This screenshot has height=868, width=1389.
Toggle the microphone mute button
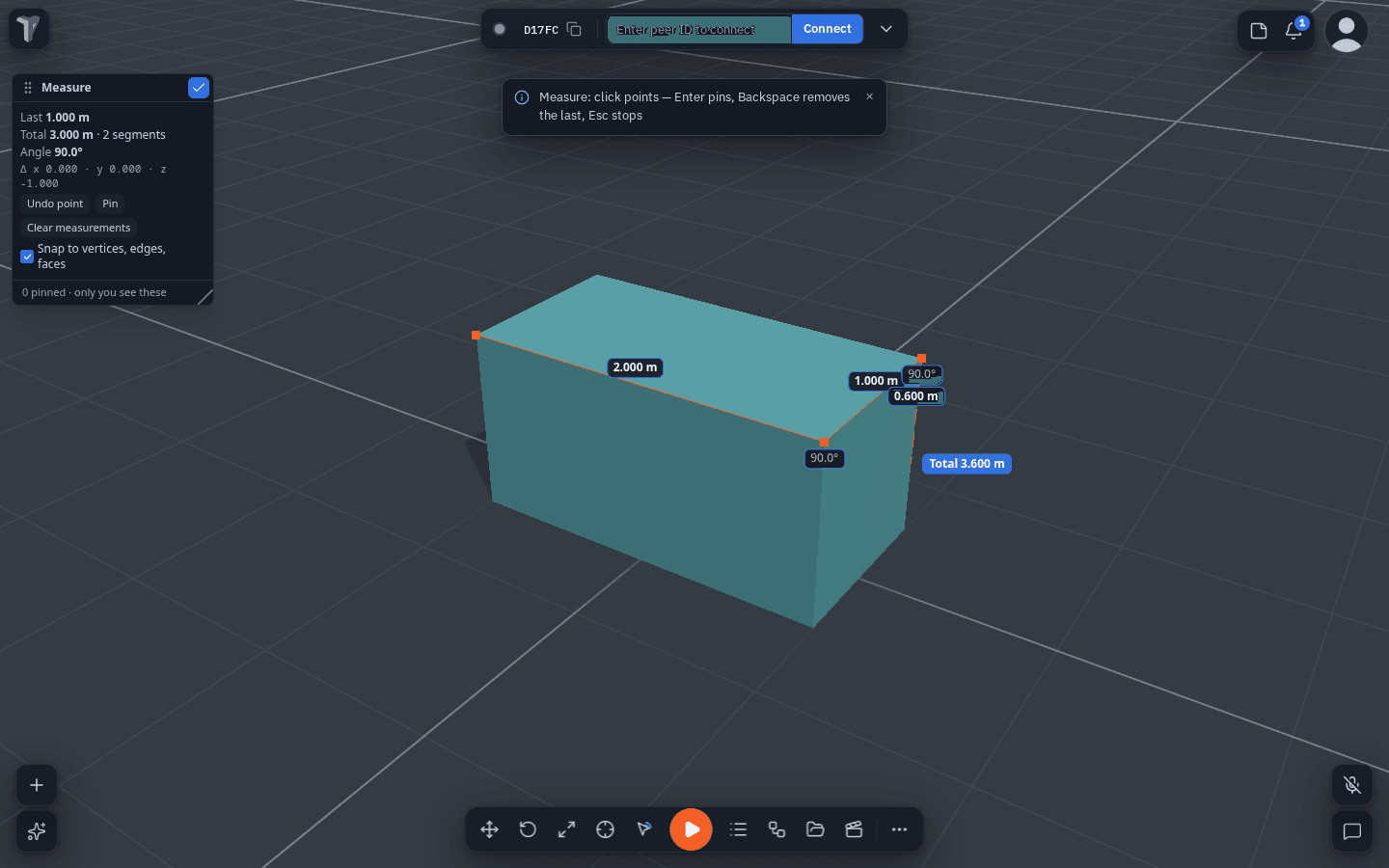[x=1352, y=785]
